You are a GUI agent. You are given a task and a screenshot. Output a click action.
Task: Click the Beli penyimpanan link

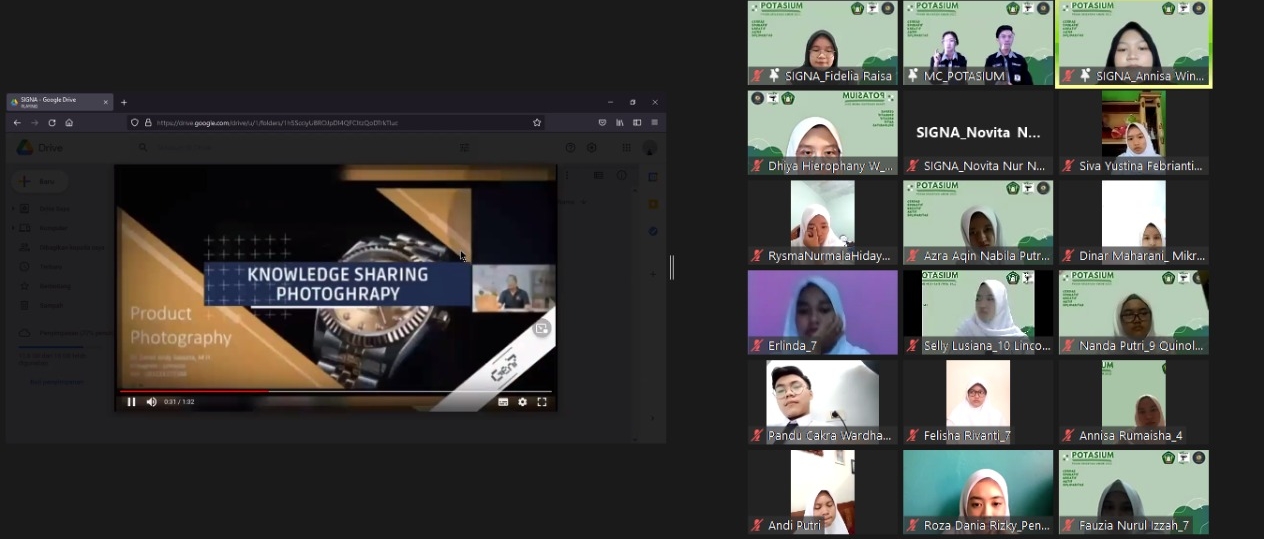(x=56, y=381)
